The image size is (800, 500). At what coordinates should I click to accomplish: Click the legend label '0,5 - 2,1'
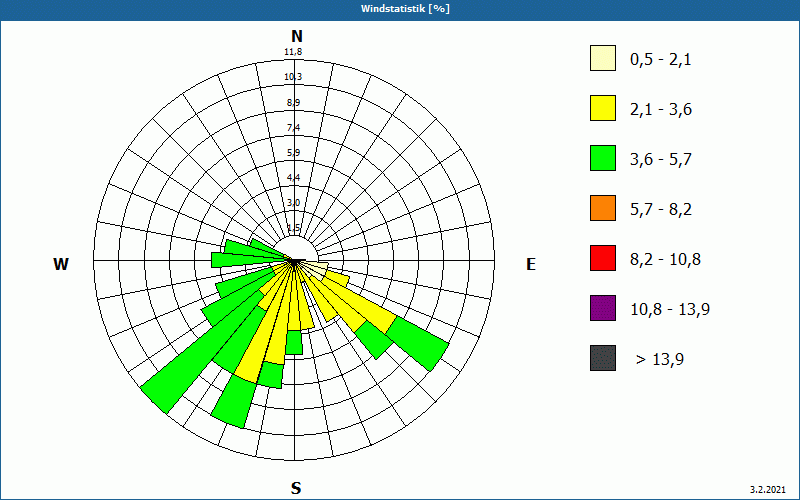click(661, 60)
